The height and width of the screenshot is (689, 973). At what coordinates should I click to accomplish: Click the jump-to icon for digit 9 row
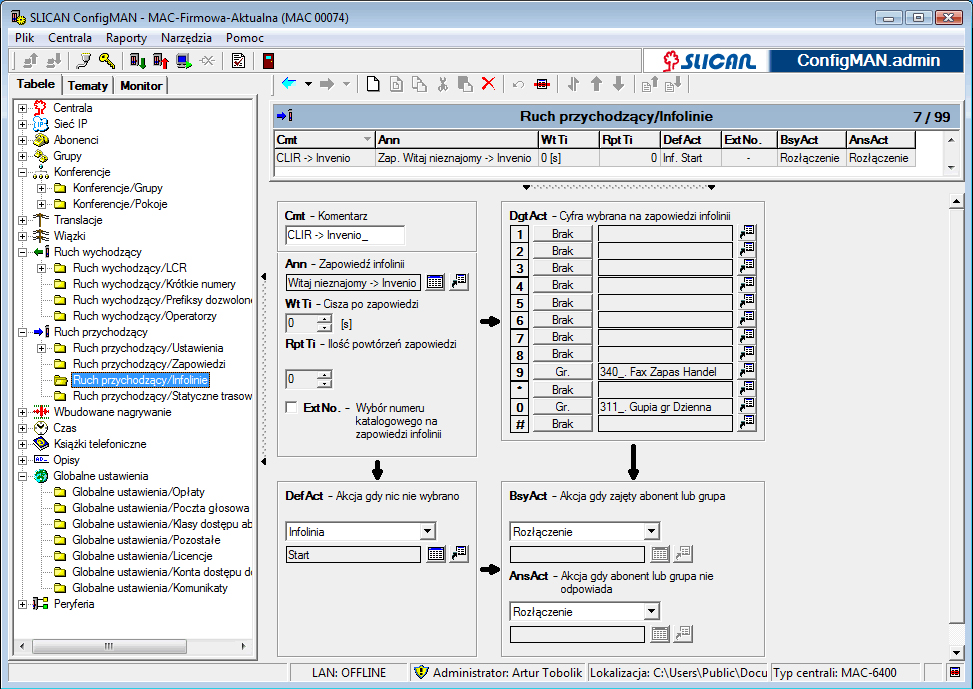[x=747, y=371]
